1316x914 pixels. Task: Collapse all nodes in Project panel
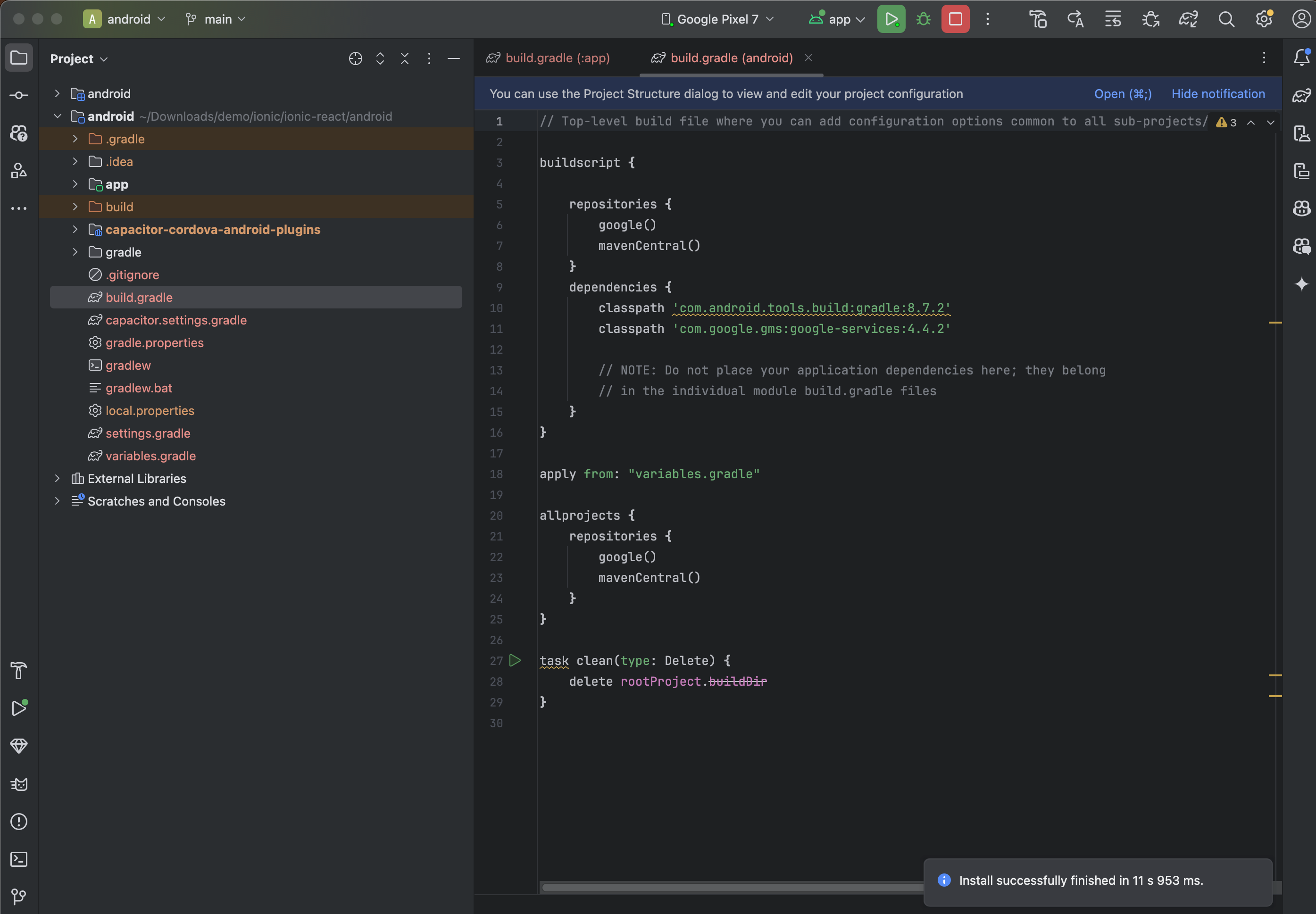[404, 58]
